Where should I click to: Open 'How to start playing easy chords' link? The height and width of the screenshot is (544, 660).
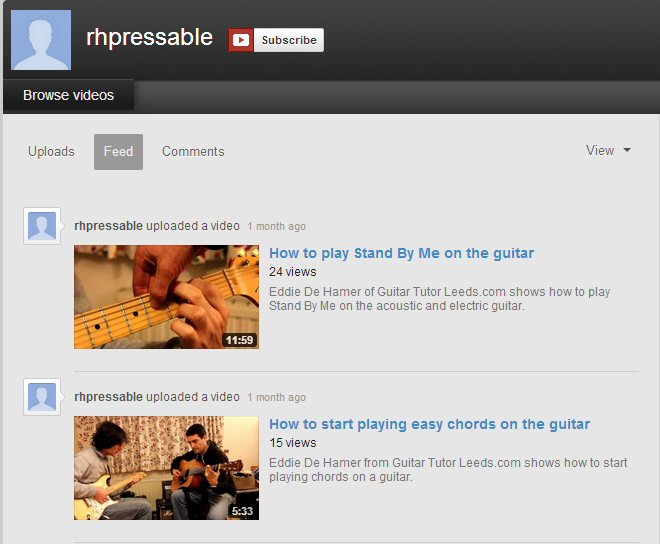[429, 424]
